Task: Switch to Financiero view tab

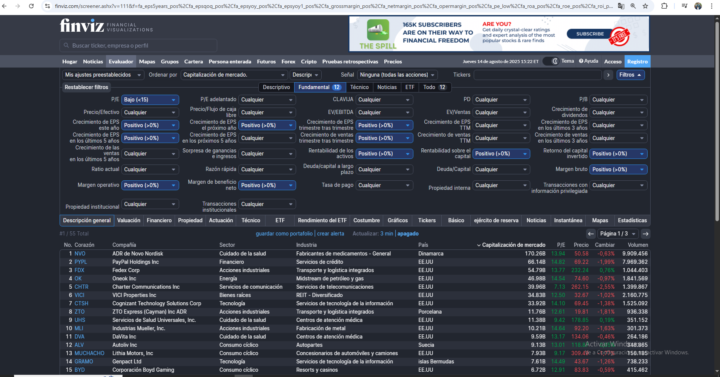Action: point(159,220)
